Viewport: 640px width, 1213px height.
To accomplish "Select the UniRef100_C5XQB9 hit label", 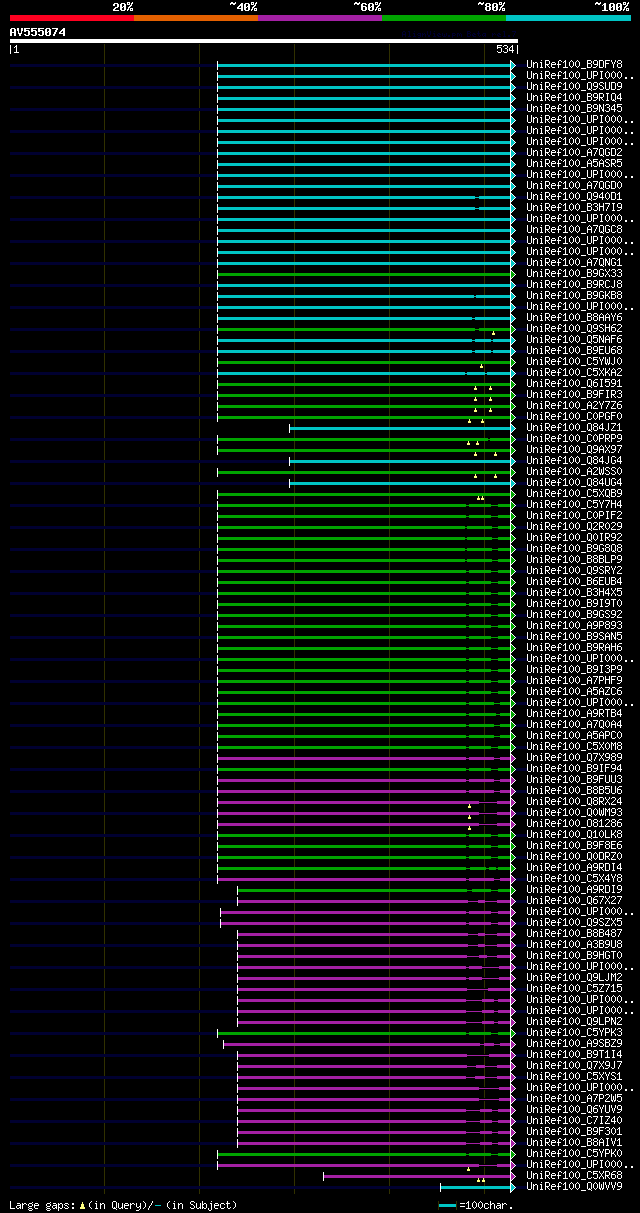I will point(575,493).
